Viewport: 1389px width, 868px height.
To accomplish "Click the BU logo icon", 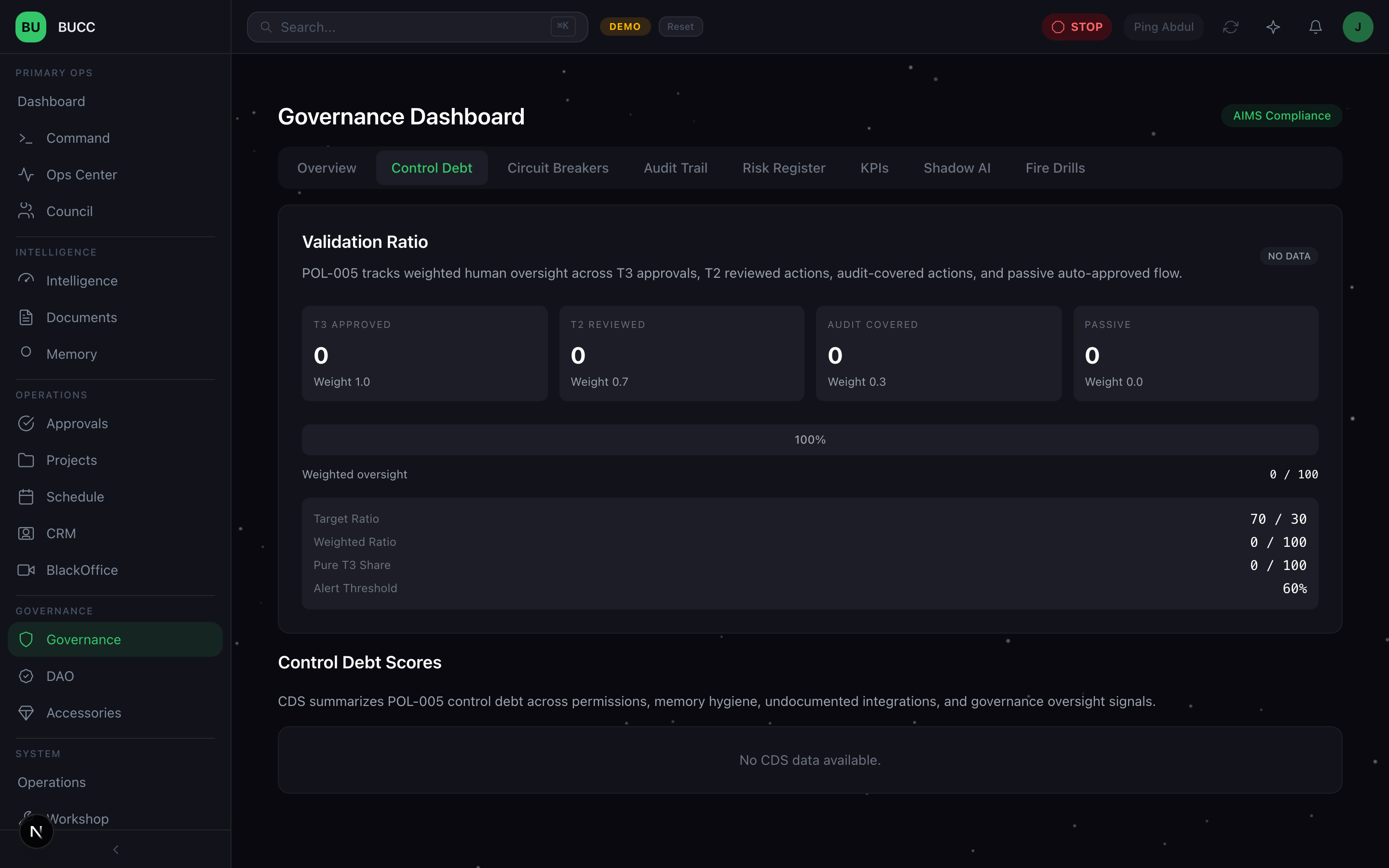I will click(x=30, y=27).
